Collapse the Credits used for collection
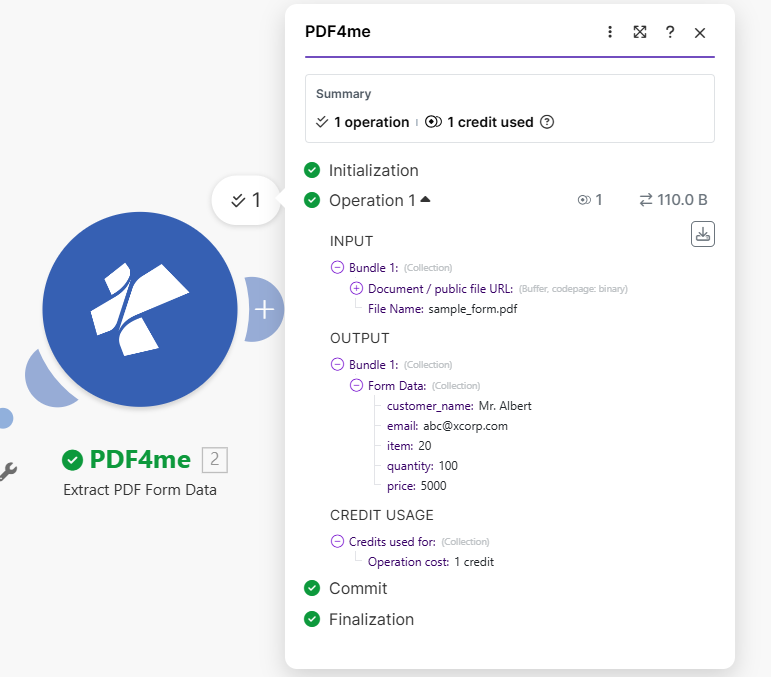 (337, 542)
